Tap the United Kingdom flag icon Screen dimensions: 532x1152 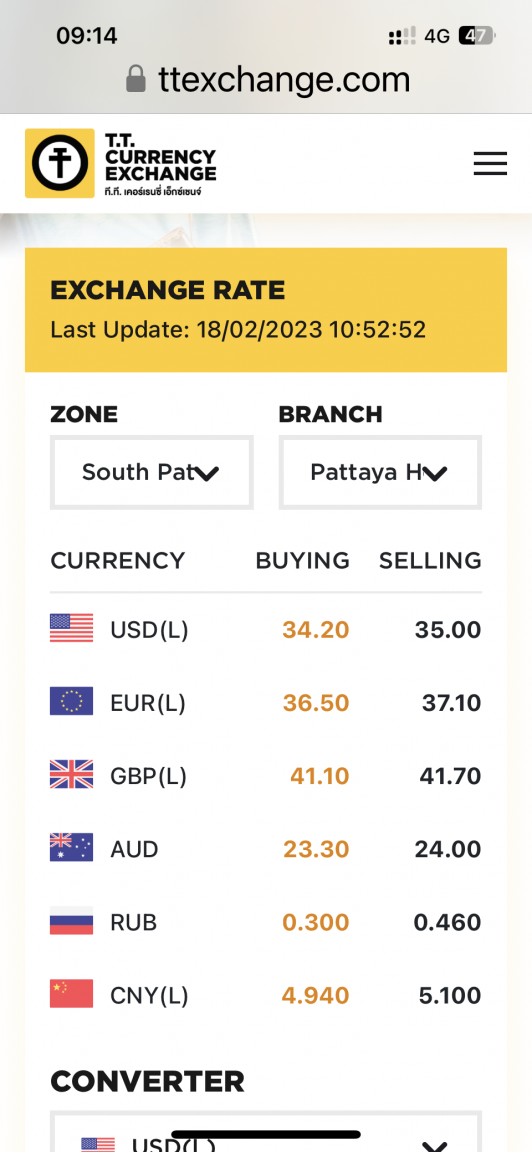(71, 775)
